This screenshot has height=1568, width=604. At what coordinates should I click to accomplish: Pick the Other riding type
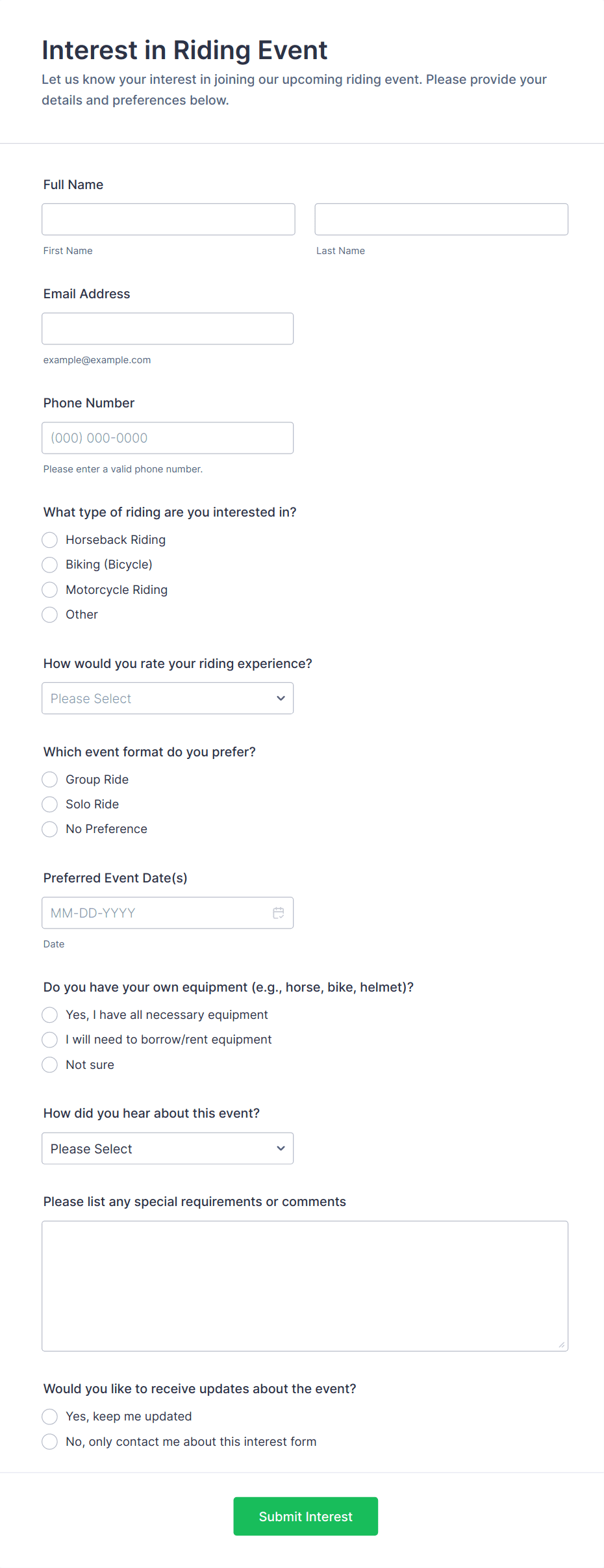[50, 615]
